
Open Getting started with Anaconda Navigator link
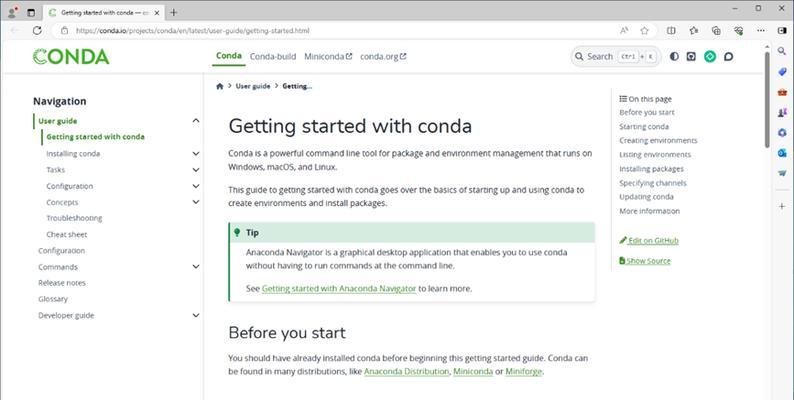coord(339,289)
